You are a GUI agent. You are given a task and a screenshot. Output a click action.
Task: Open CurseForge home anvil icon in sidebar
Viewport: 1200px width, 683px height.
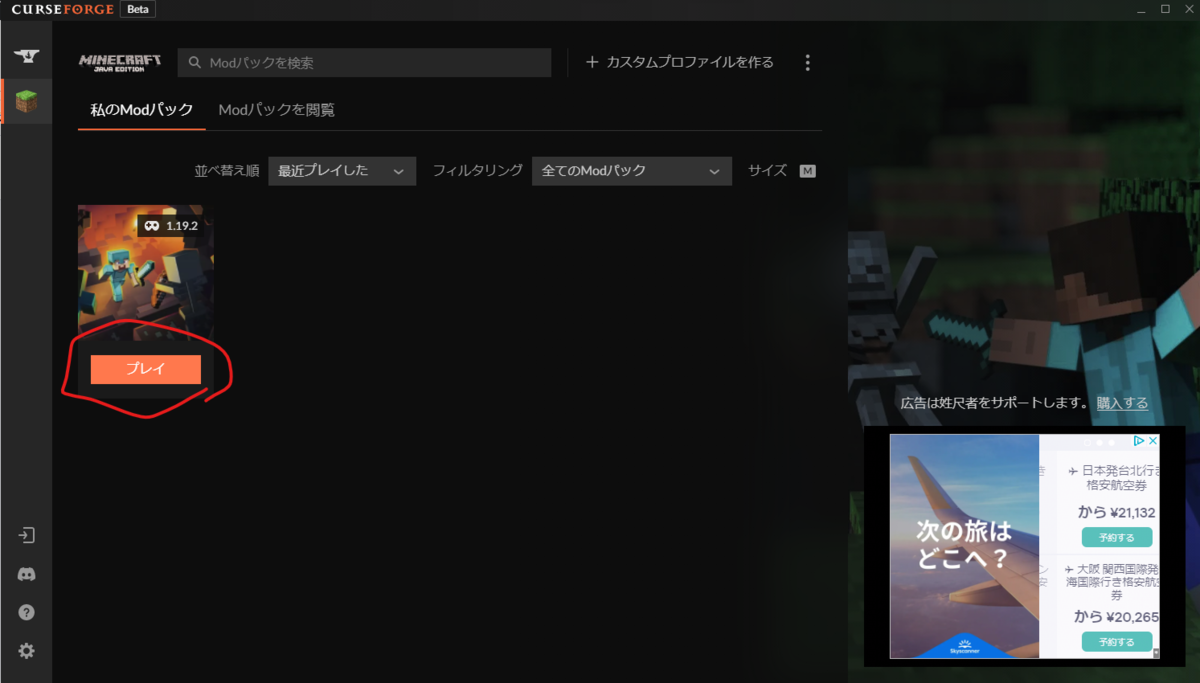click(x=27, y=56)
